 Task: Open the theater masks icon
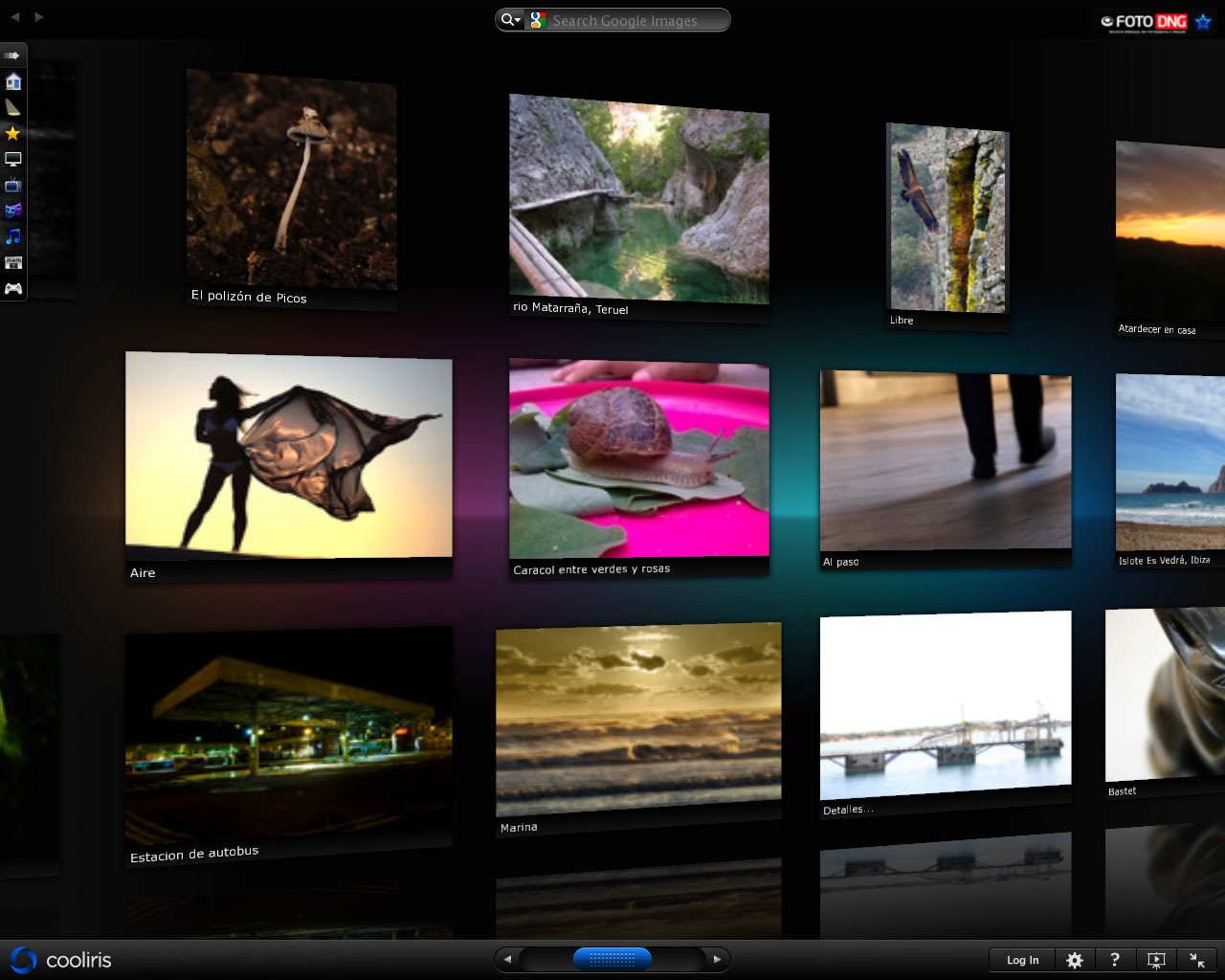coord(13,211)
